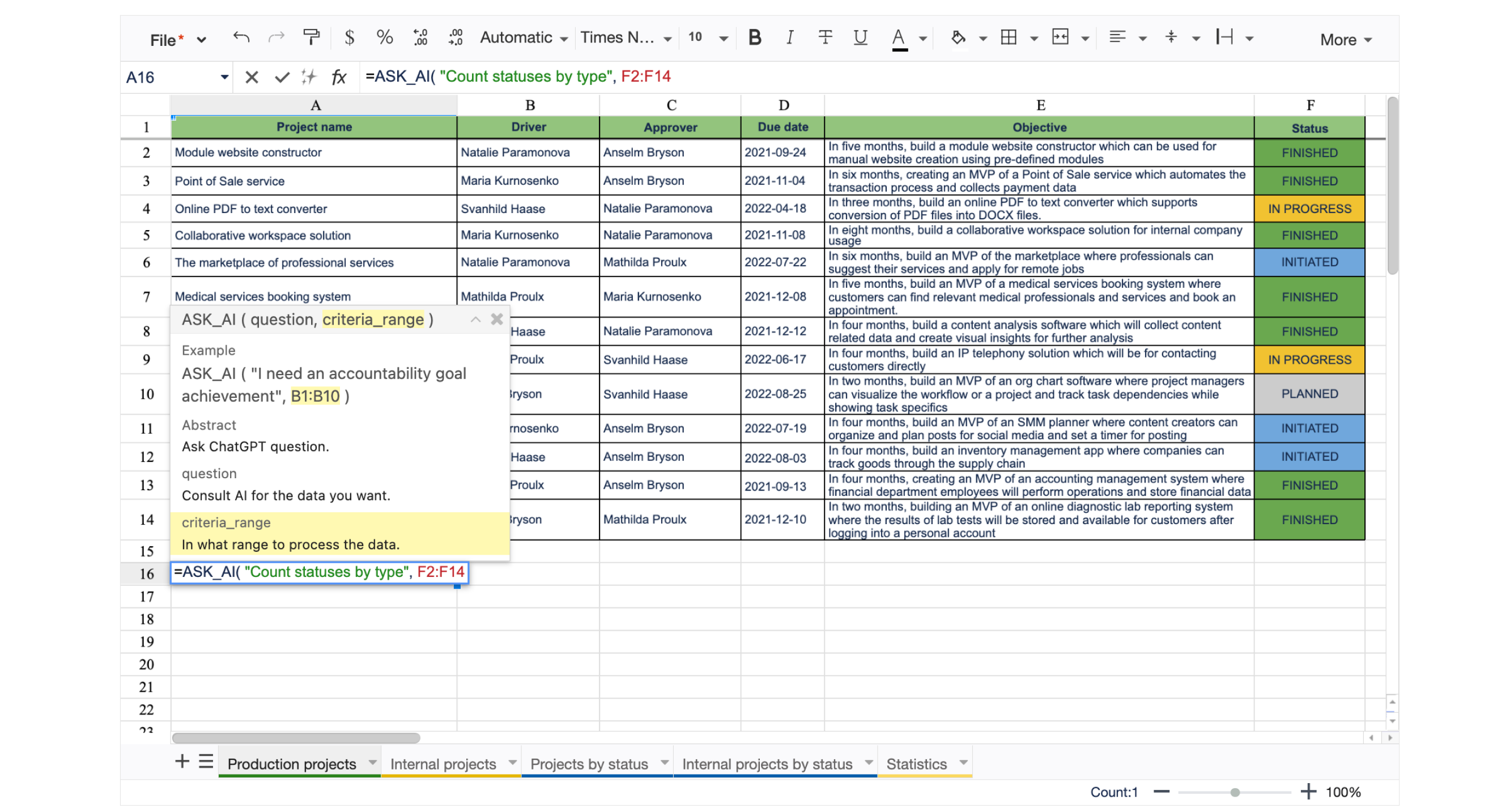Click IN PROGRESS status in row 4

[x=1309, y=209]
